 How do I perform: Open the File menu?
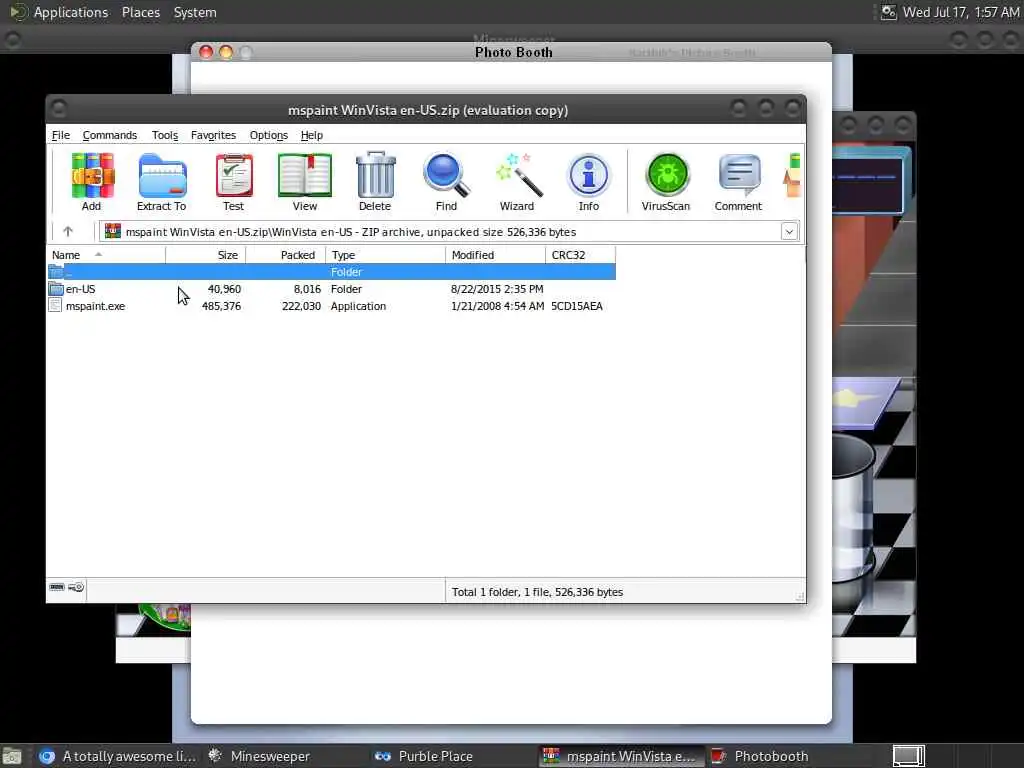click(61, 135)
